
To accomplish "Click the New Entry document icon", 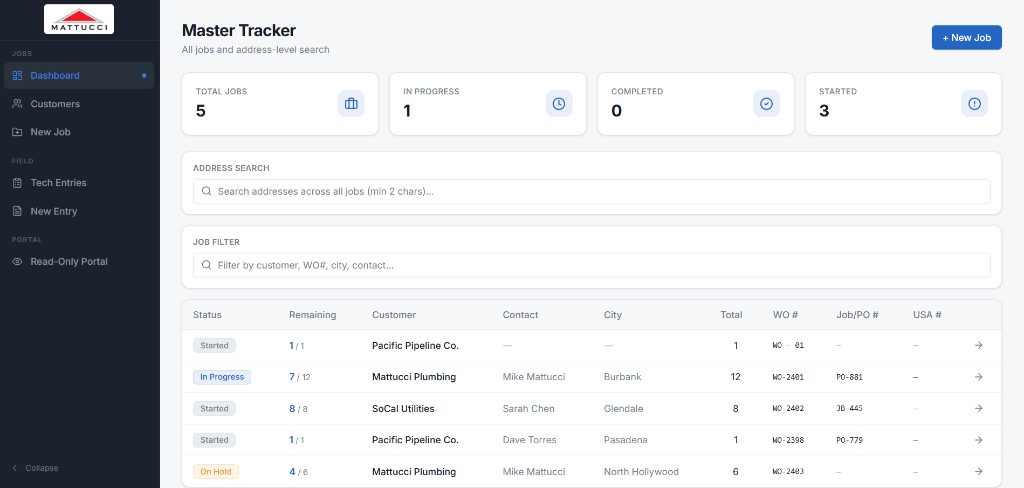I will click(18, 211).
